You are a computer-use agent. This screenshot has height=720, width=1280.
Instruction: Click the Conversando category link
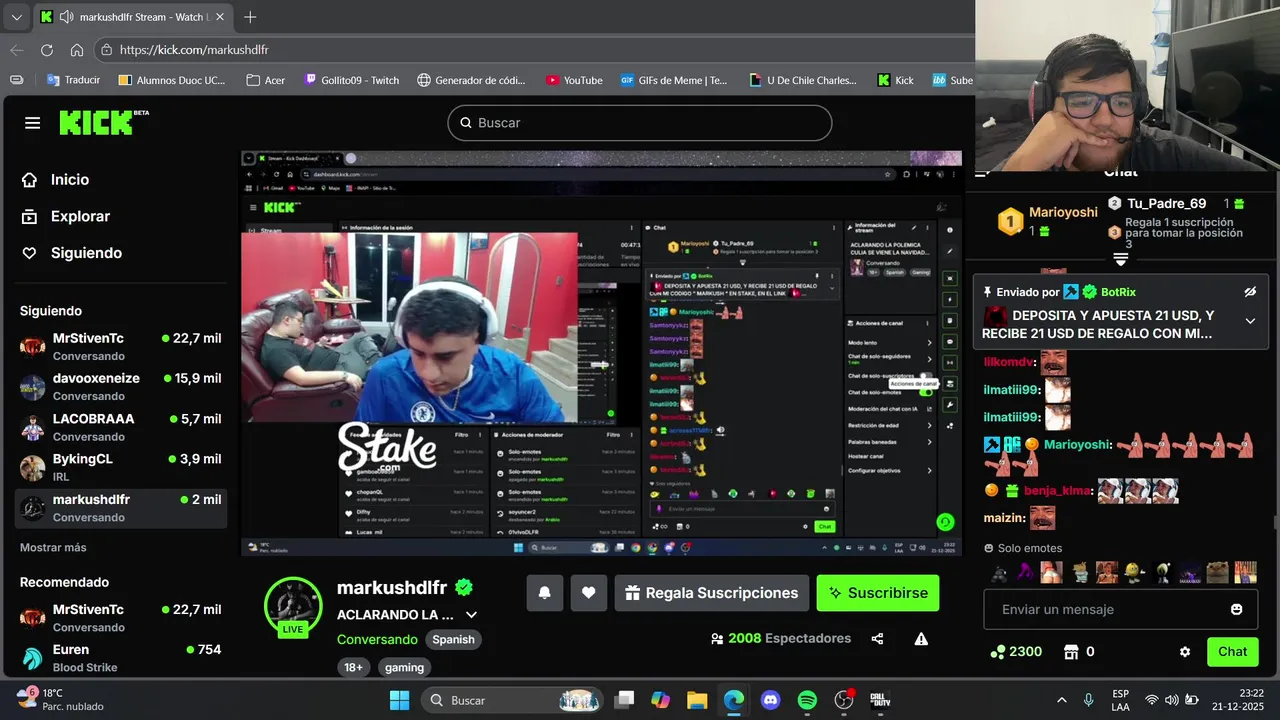377,640
